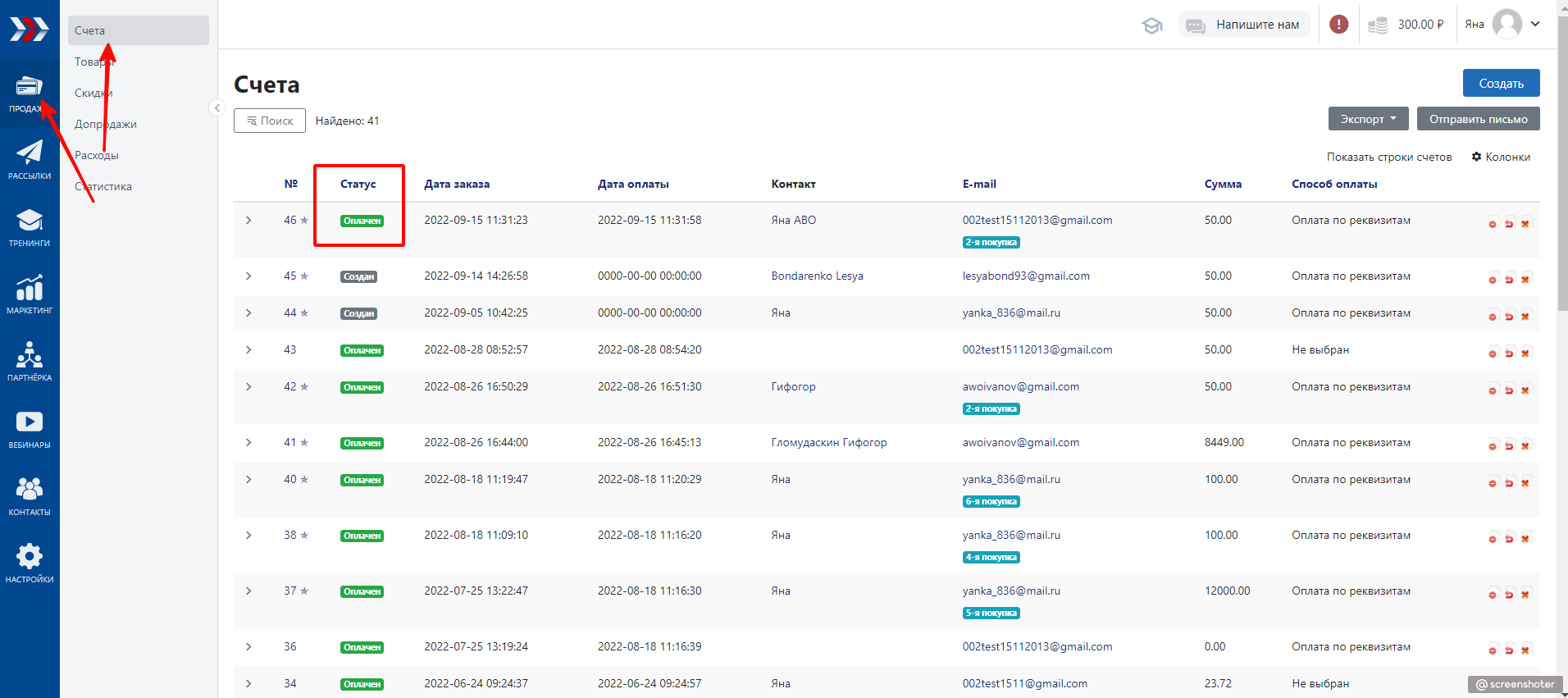Open the Экспорт dropdown
Image resolution: width=1568 pixels, height=698 pixels.
(1367, 119)
